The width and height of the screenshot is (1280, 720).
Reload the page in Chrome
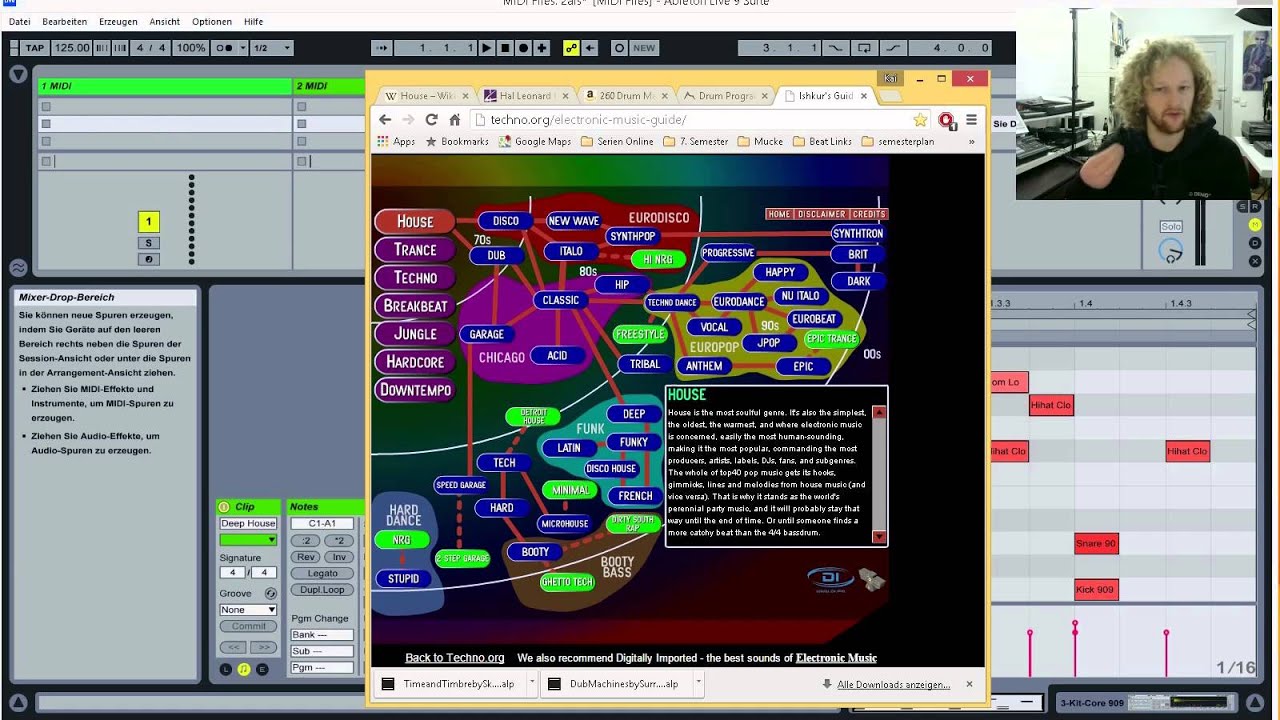431,119
